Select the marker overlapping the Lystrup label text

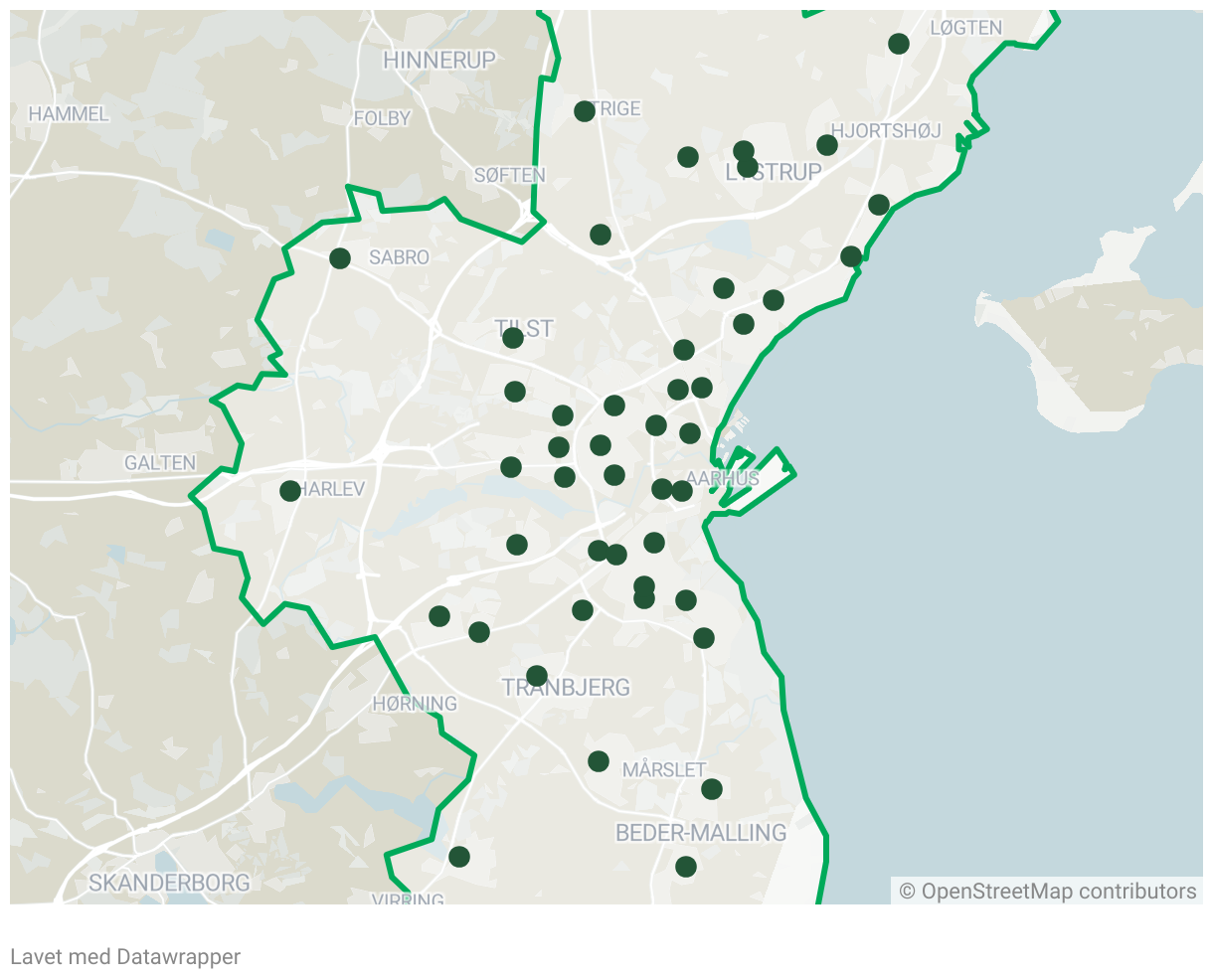pyautogui.click(x=748, y=167)
